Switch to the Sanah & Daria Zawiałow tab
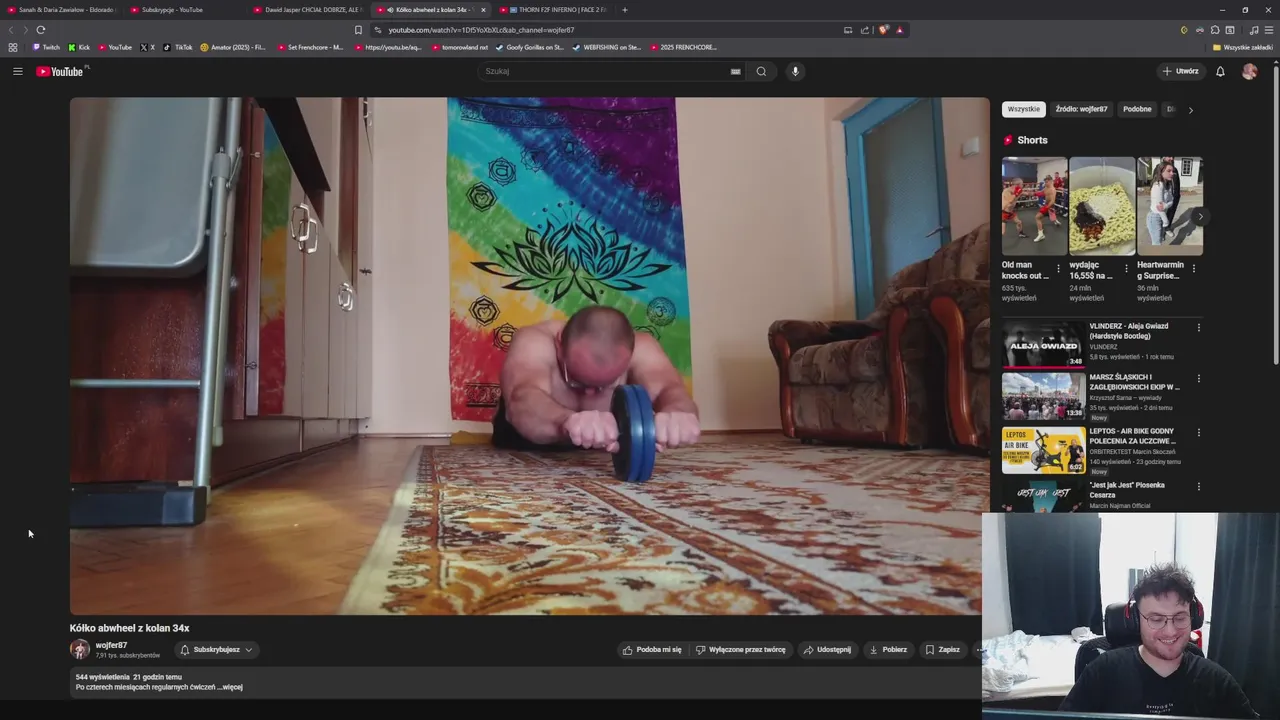Screen dimensions: 1280x720 62,10
